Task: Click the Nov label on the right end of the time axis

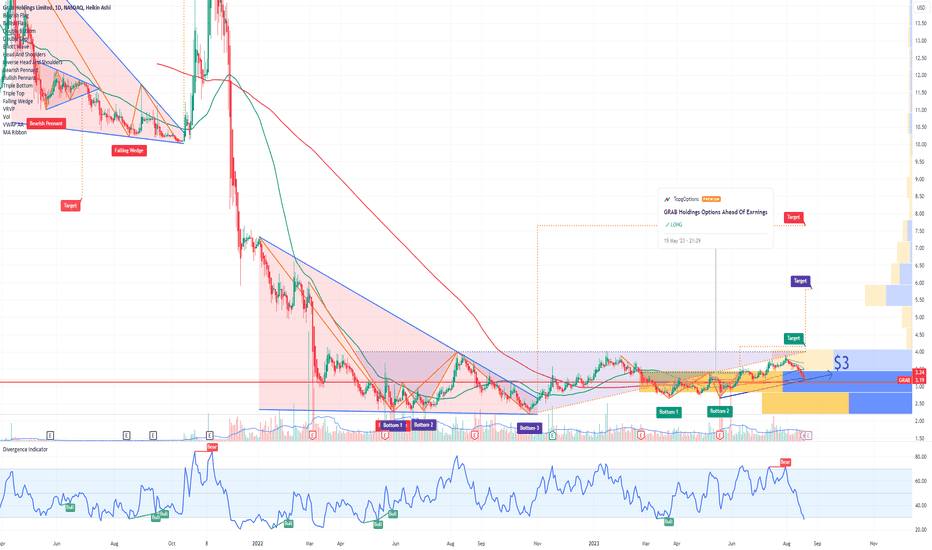Action: (874, 543)
